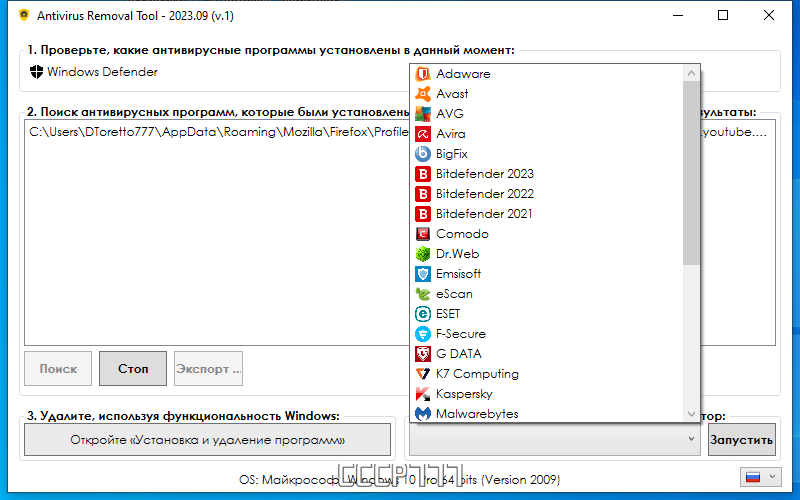This screenshot has height=500, width=800.
Task: Select the K7 Computing entry
Action: (546, 374)
